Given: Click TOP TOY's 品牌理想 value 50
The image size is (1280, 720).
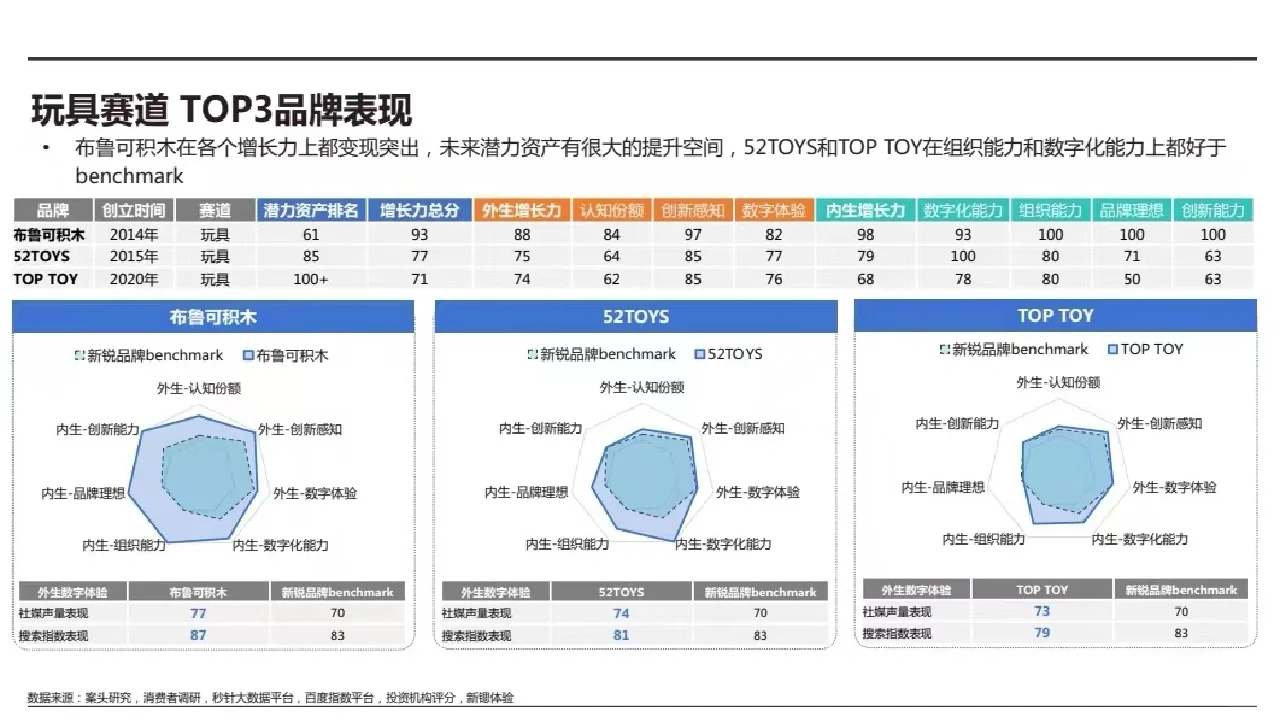Looking at the screenshot, I should pos(1131,279).
